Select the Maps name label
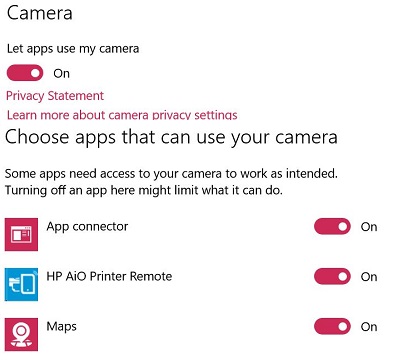Viewport: 400px width, 361px height. 61,326
